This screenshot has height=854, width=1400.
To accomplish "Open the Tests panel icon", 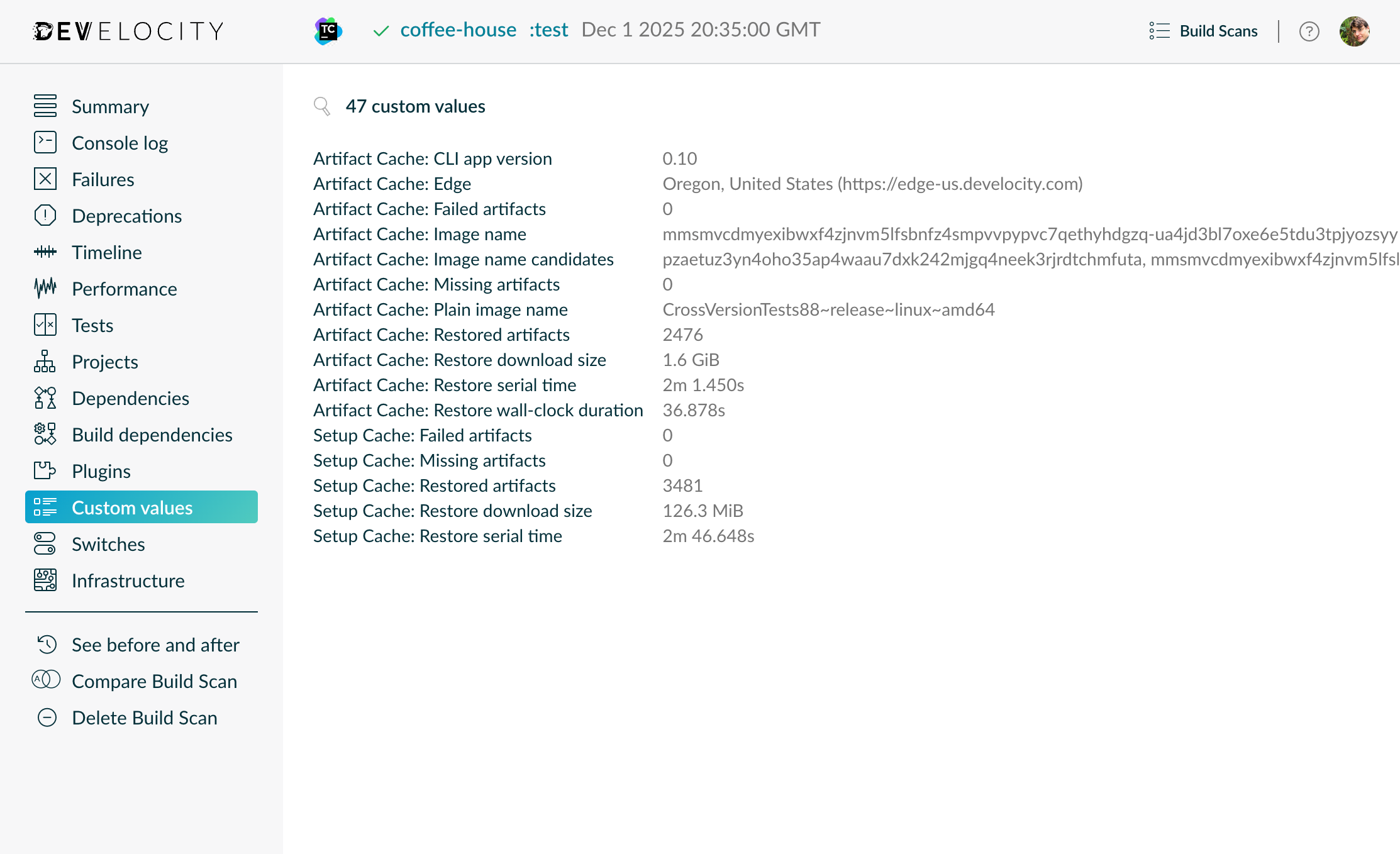I will [x=45, y=325].
